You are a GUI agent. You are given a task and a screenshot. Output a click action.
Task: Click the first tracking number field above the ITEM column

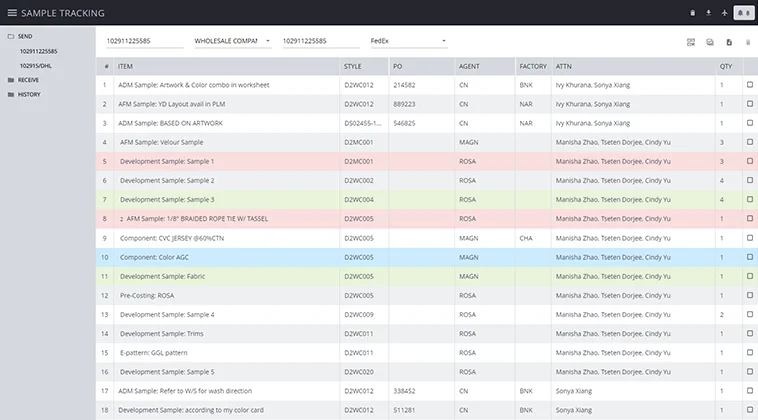pyautogui.click(x=145, y=41)
